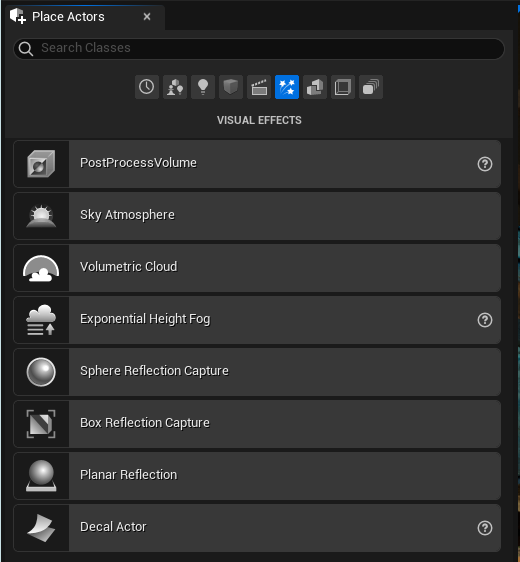Open the Geometry category icon
Viewport: 520px width, 562px height.
(315, 87)
